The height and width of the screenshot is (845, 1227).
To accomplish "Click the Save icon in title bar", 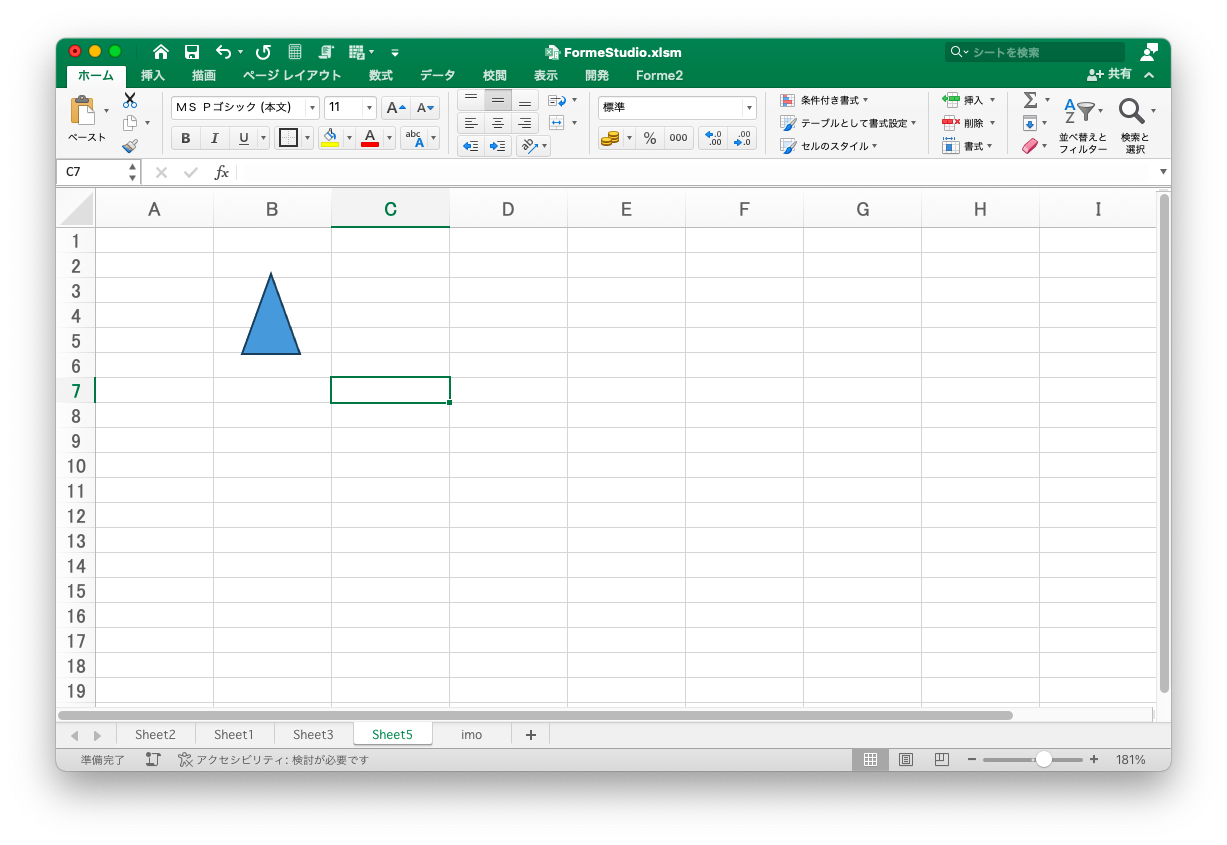I will tap(192, 52).
